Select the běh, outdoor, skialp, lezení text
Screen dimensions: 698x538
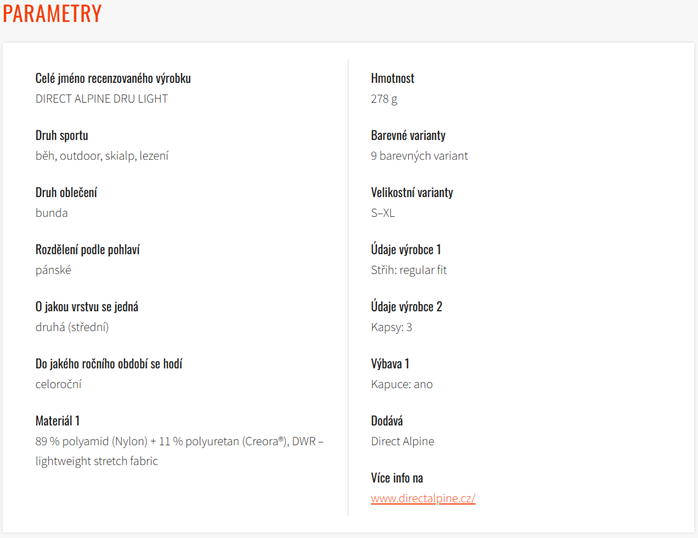pyautogui.click(x=102, y=156)
